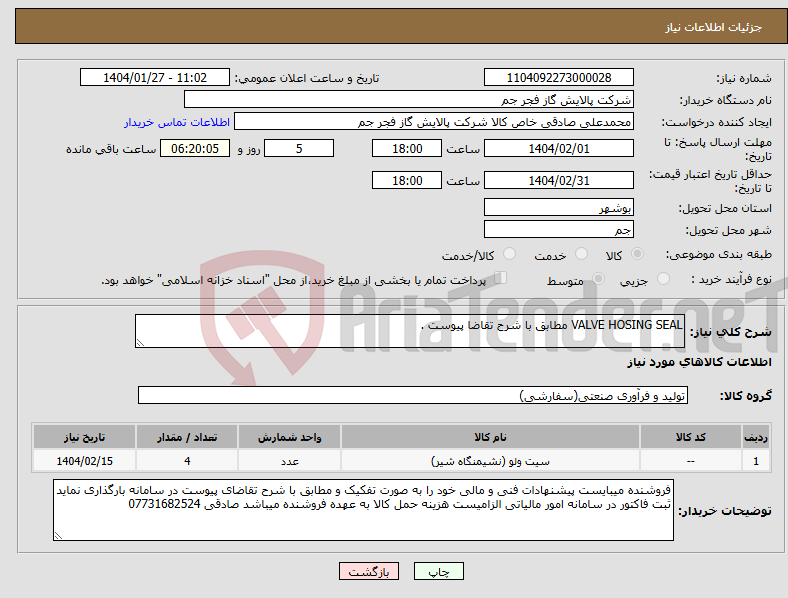This screenshot has width=788, height=598.
Task: Click the announcement date 1404/01/27 field
Action: 155,77
